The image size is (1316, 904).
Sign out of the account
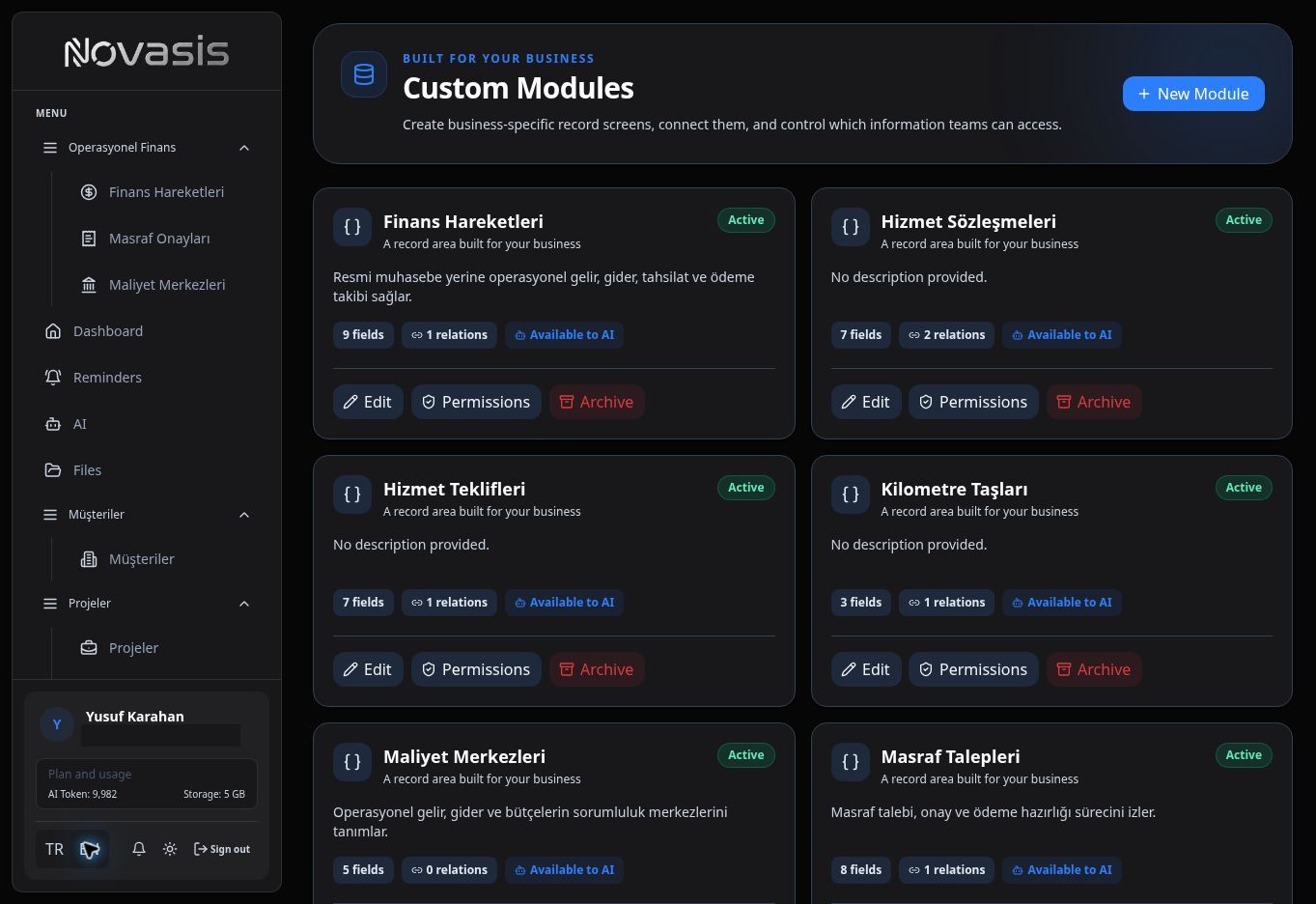point(222,849)
